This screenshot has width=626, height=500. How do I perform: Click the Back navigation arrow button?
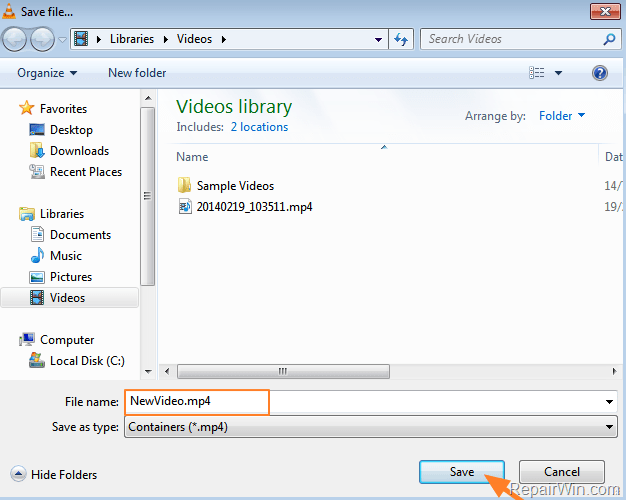pos(14,39)
